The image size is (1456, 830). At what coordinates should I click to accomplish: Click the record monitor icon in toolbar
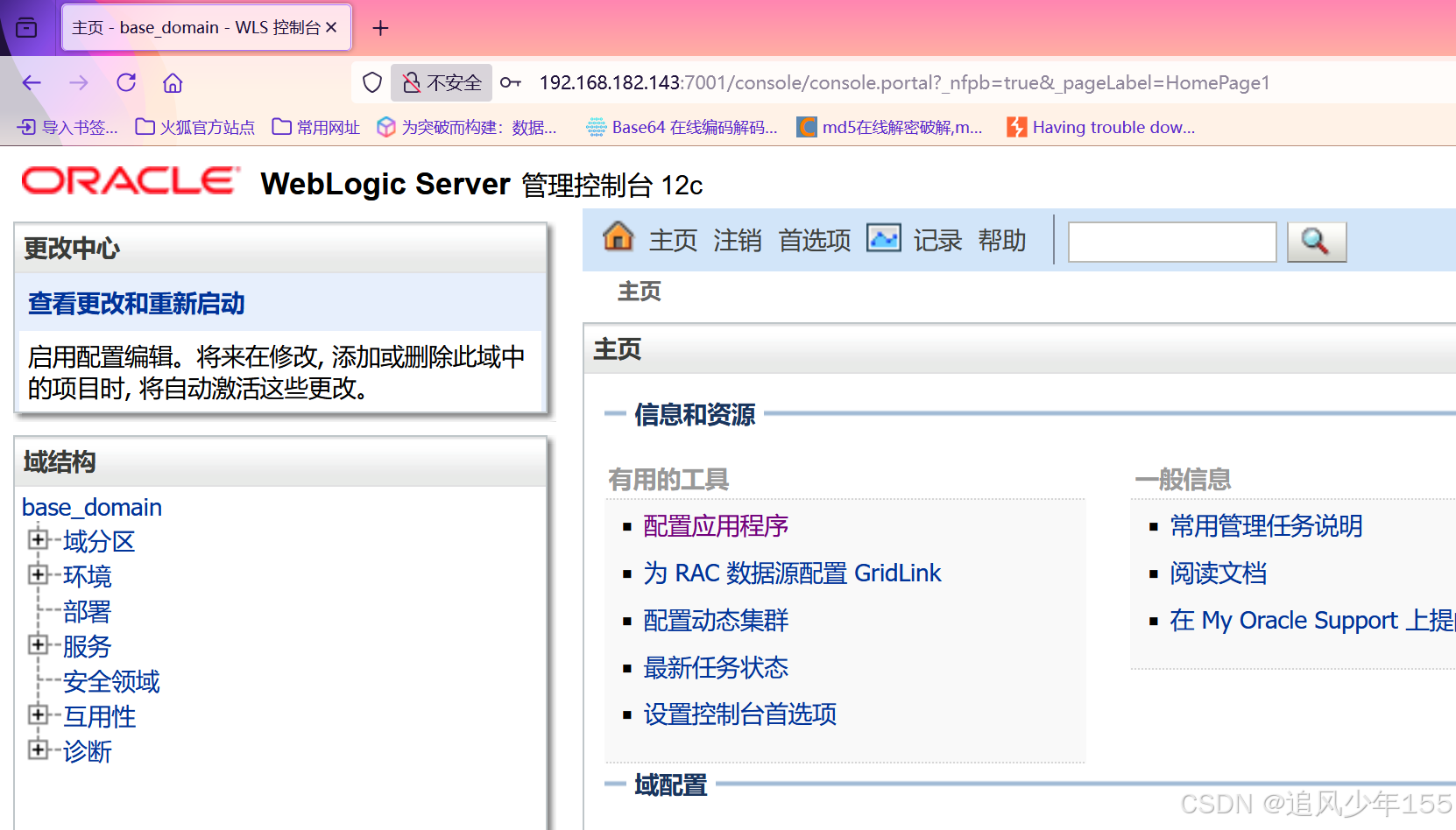(x=884, y=237)
